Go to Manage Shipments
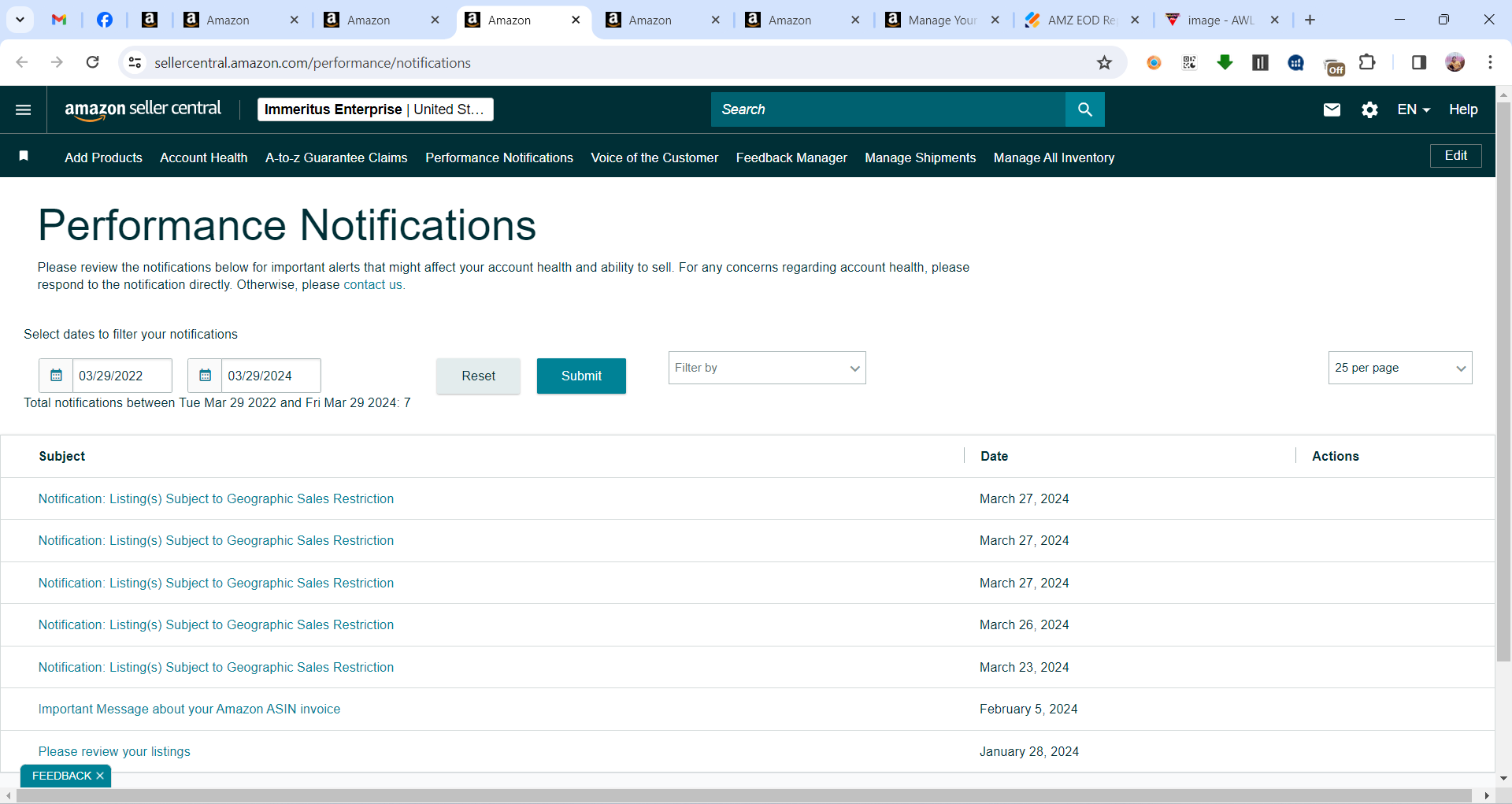 pos(920,157)
